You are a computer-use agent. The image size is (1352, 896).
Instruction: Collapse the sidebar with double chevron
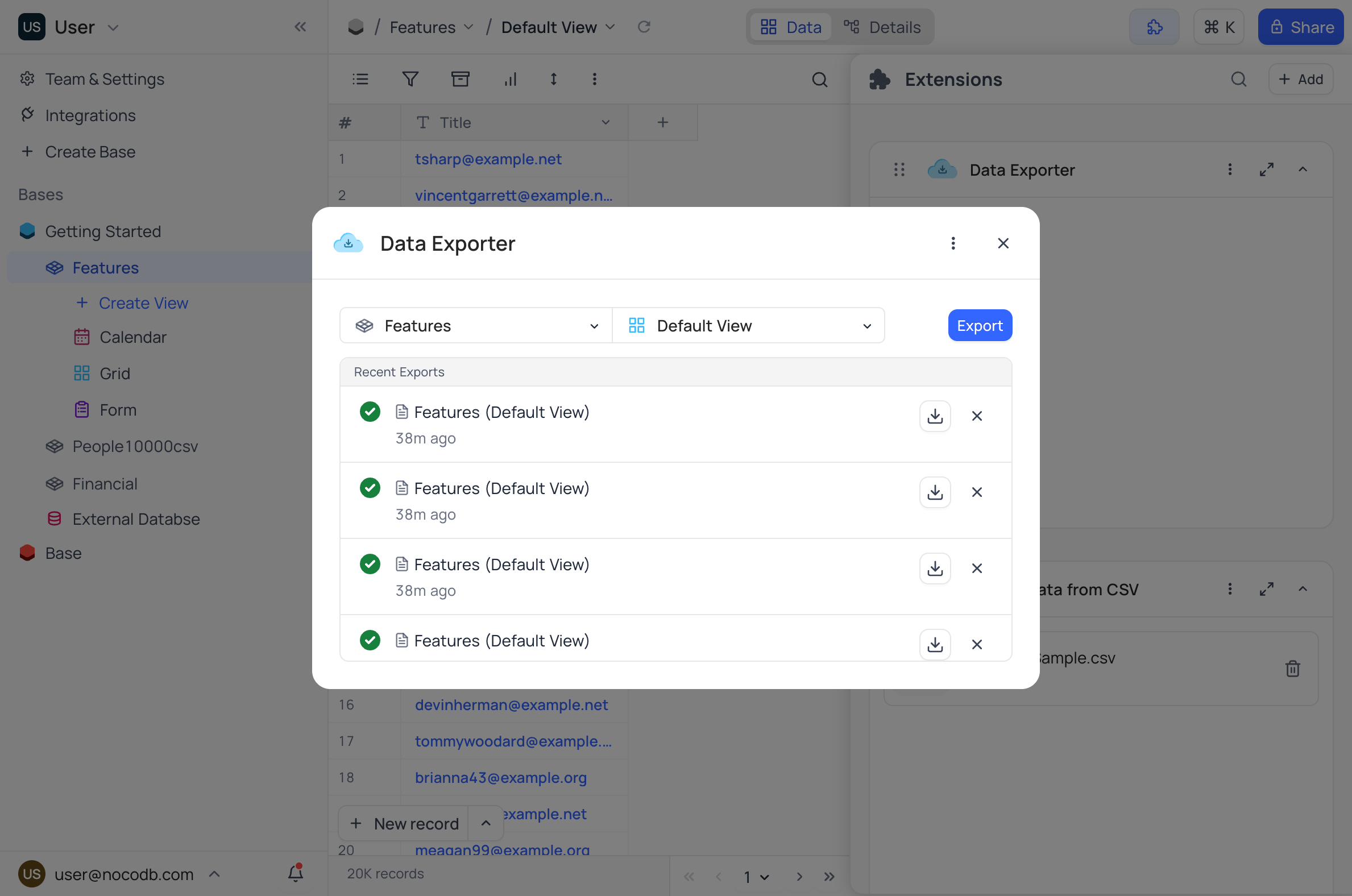pyautogui.click(x=301, y=27)
